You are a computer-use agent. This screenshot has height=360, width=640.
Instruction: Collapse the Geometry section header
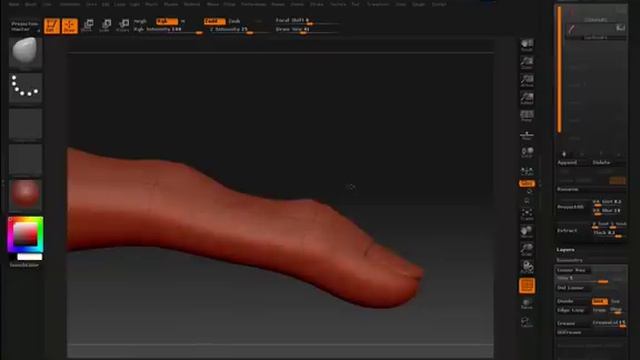569,260
